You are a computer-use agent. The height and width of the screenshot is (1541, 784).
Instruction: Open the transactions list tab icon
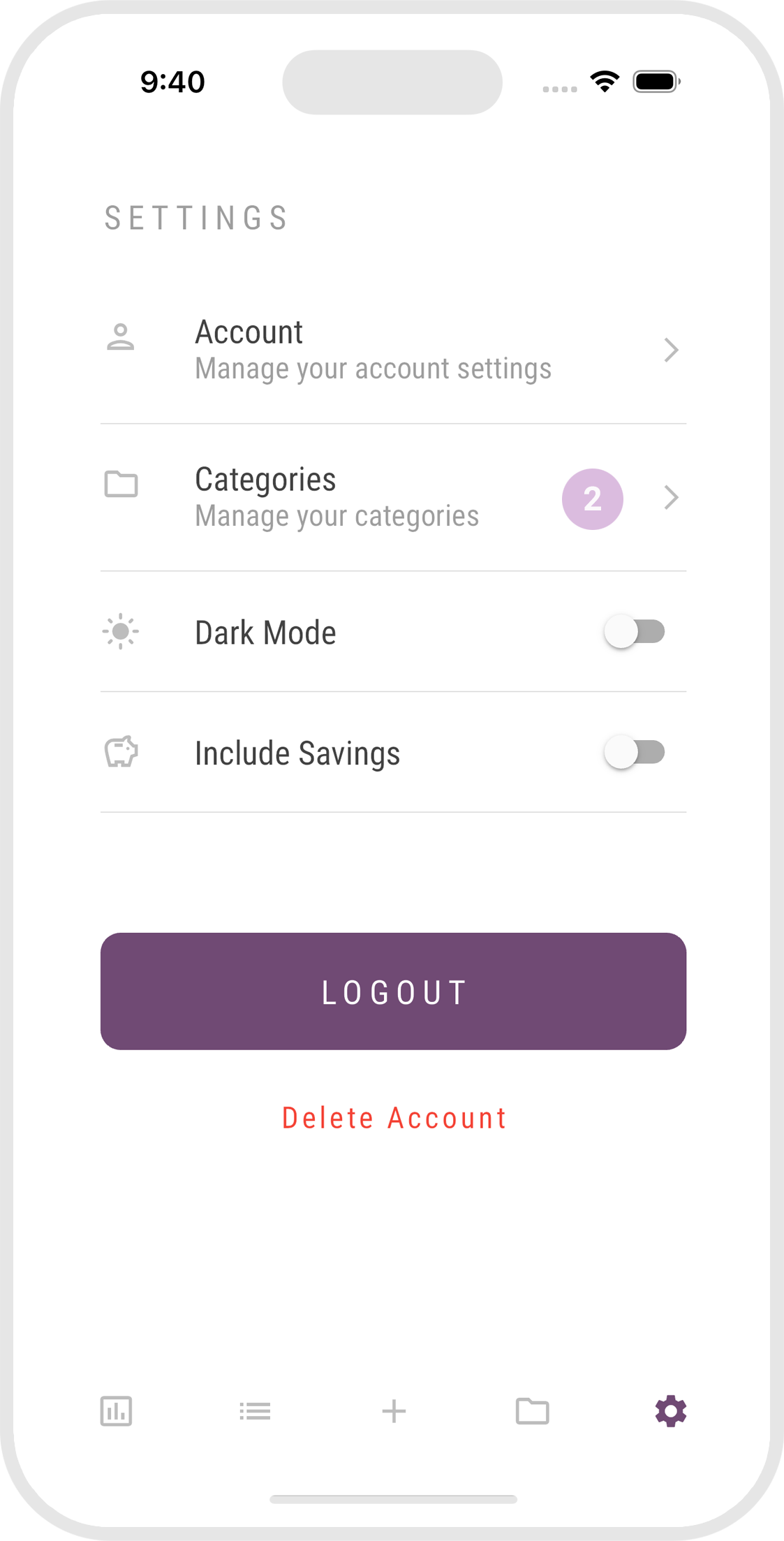coord(255,1411)
